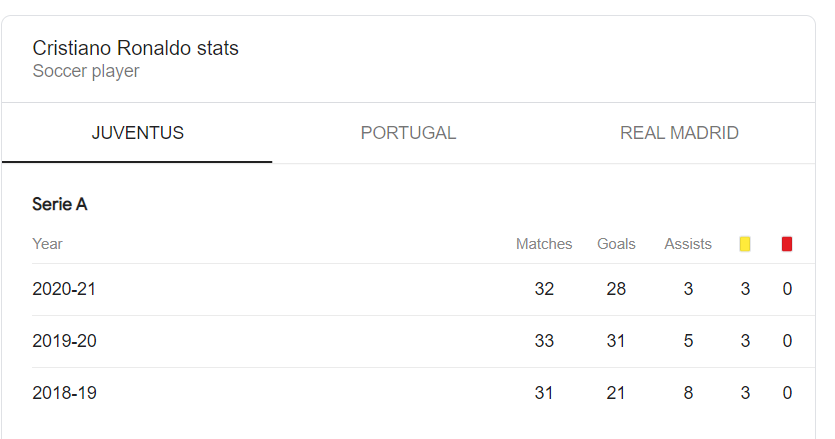Viewport: 835px width, 439px height.
Task: Click the red card column icon
Action: pos(787,244)
